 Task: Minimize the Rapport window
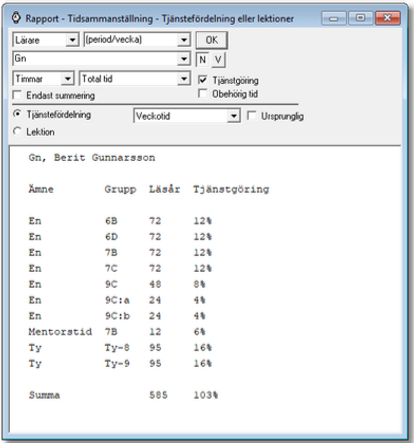(334, 18)
